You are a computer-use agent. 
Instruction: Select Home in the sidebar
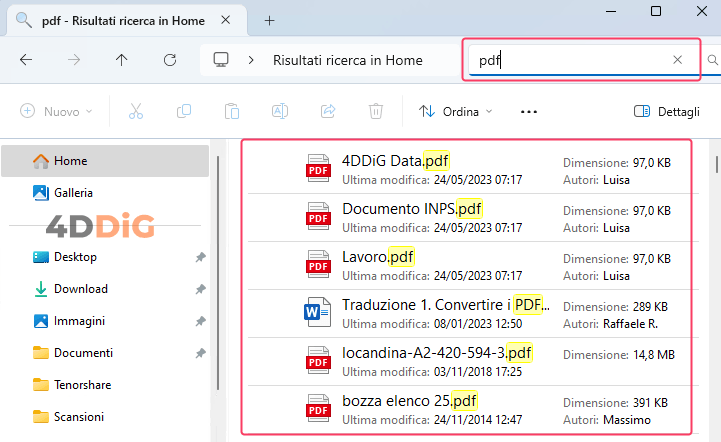(x=105, y=161)
